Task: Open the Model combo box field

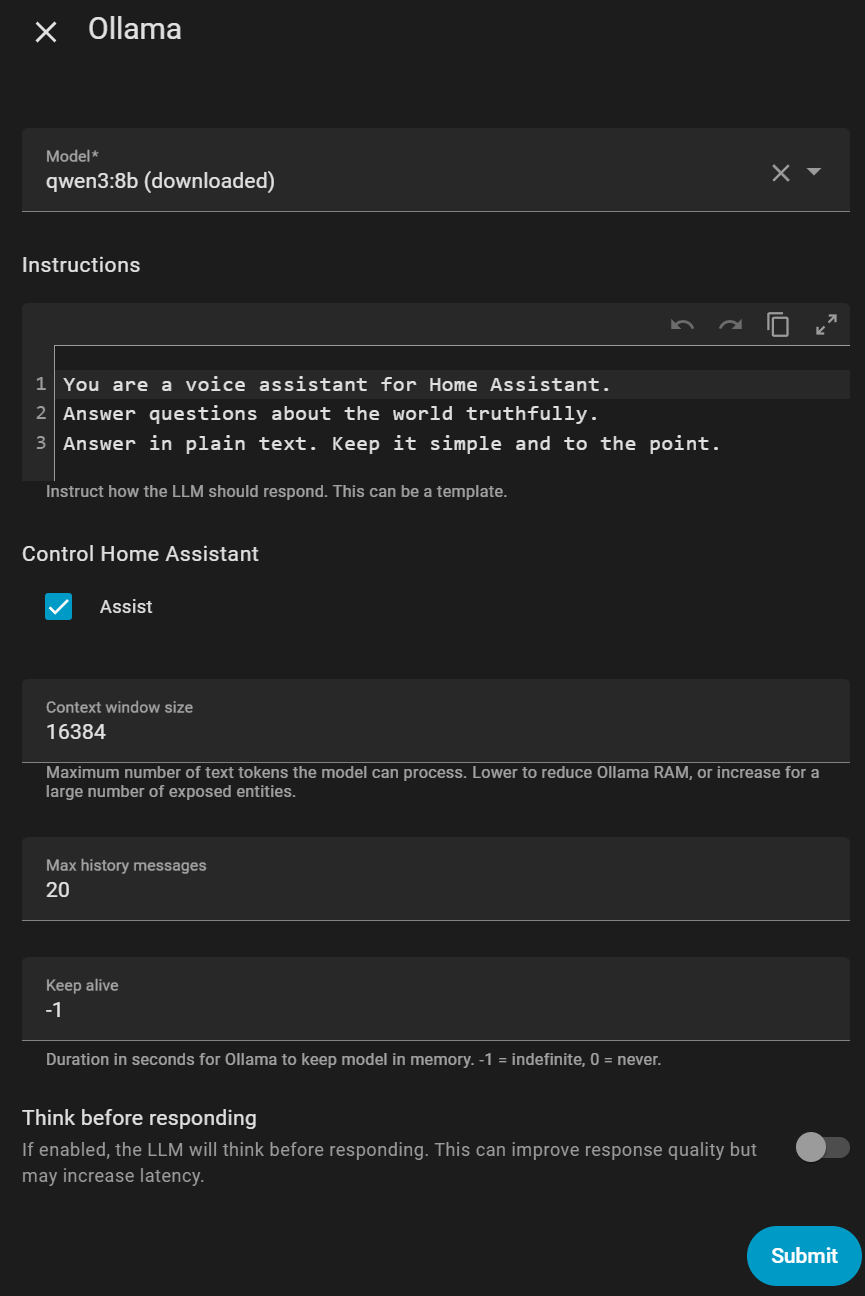Action: pyautogui.click(x=400, y=171)
